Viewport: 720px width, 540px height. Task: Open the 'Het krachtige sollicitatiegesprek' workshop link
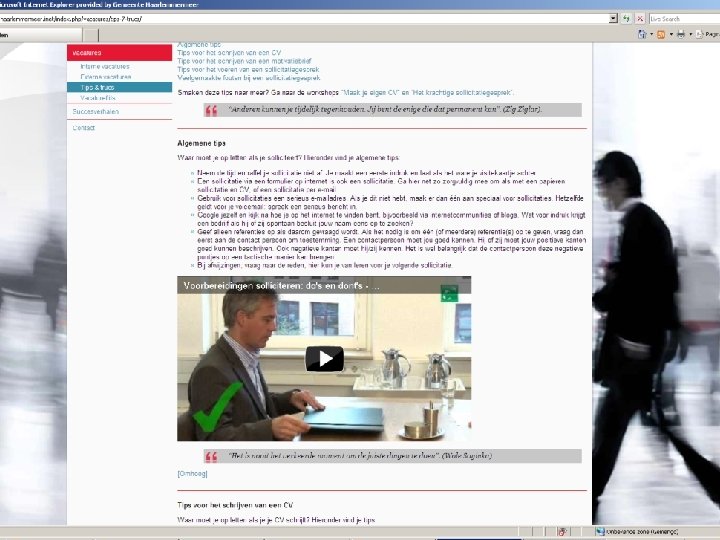(462, 92)
